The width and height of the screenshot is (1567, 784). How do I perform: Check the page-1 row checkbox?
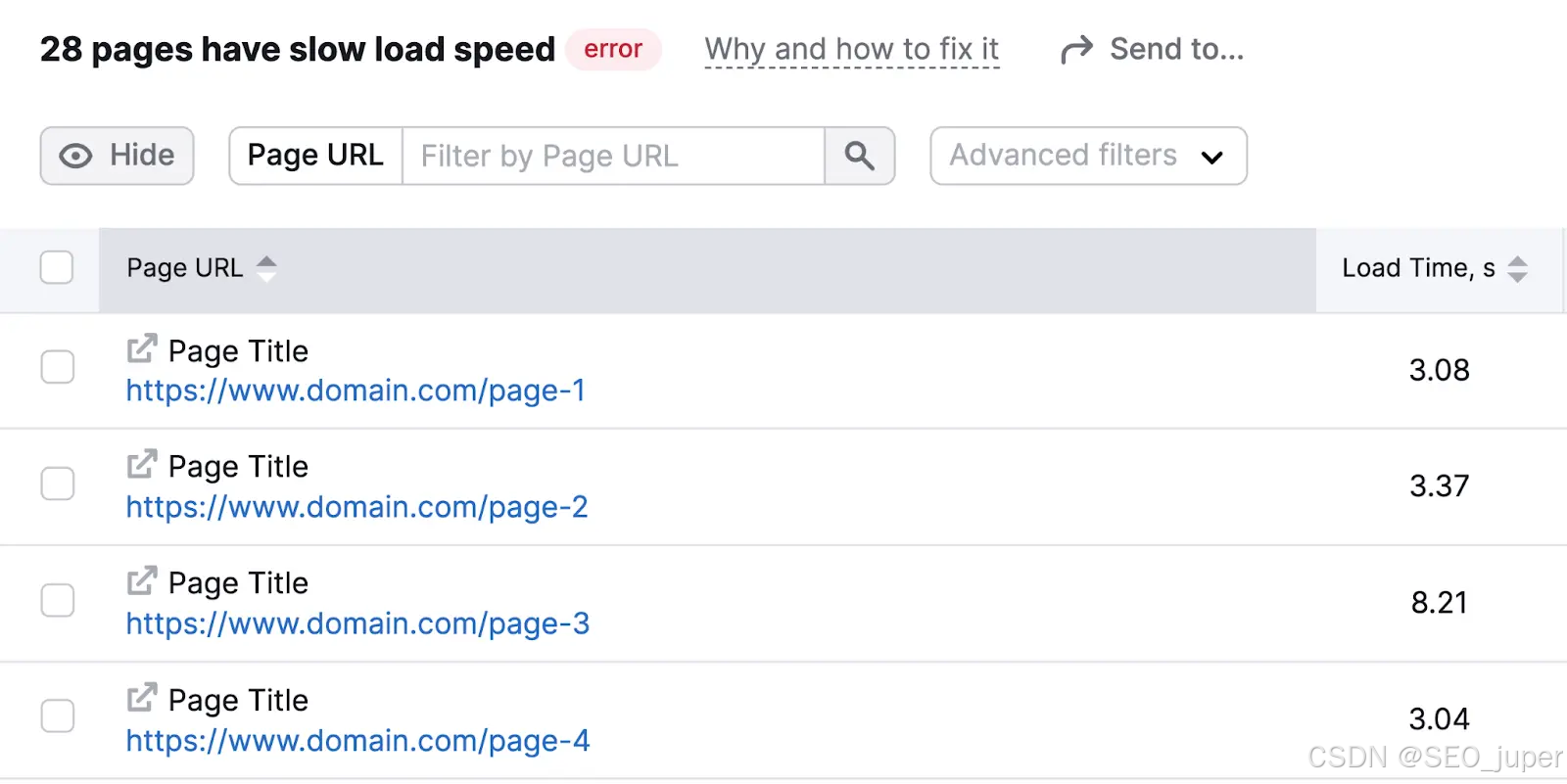point(58,367)
